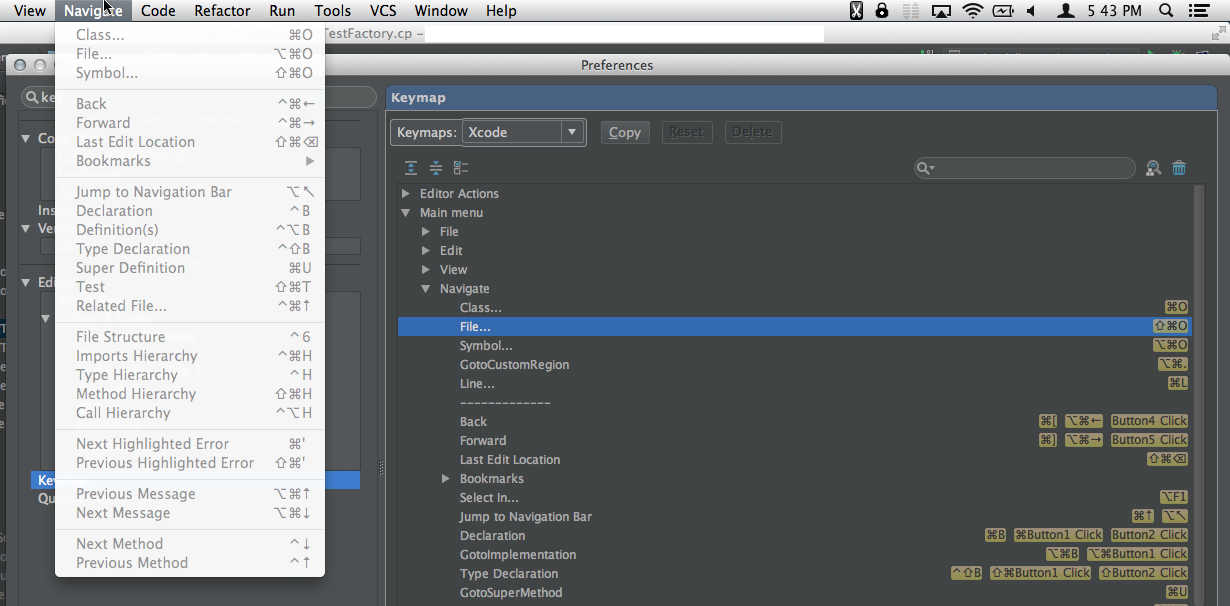This screenshot has width=1230, height=606.
Task: Collapse the Navigate group in keymap tree
Action: [x=425, y=289]
